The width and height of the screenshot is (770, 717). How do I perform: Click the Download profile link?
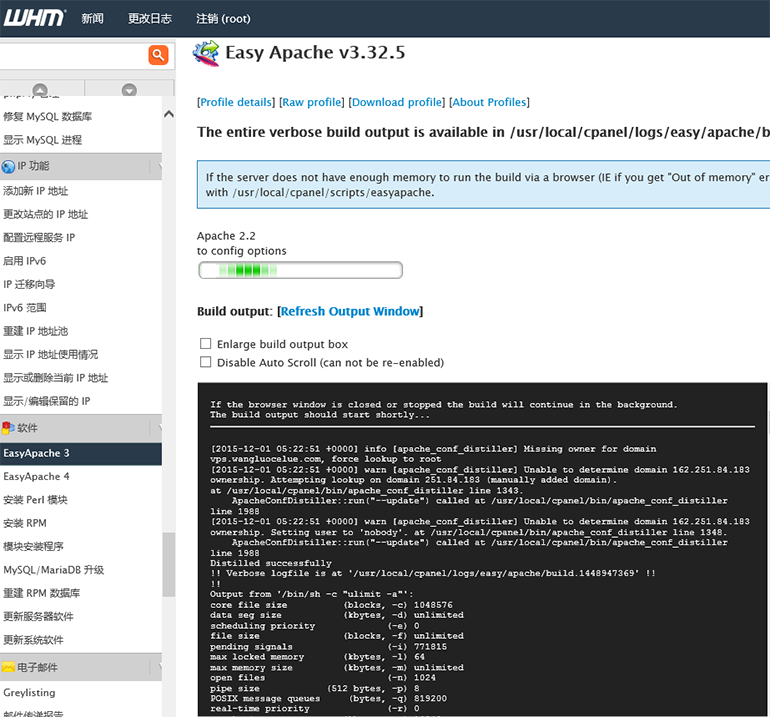coord(397,102)
